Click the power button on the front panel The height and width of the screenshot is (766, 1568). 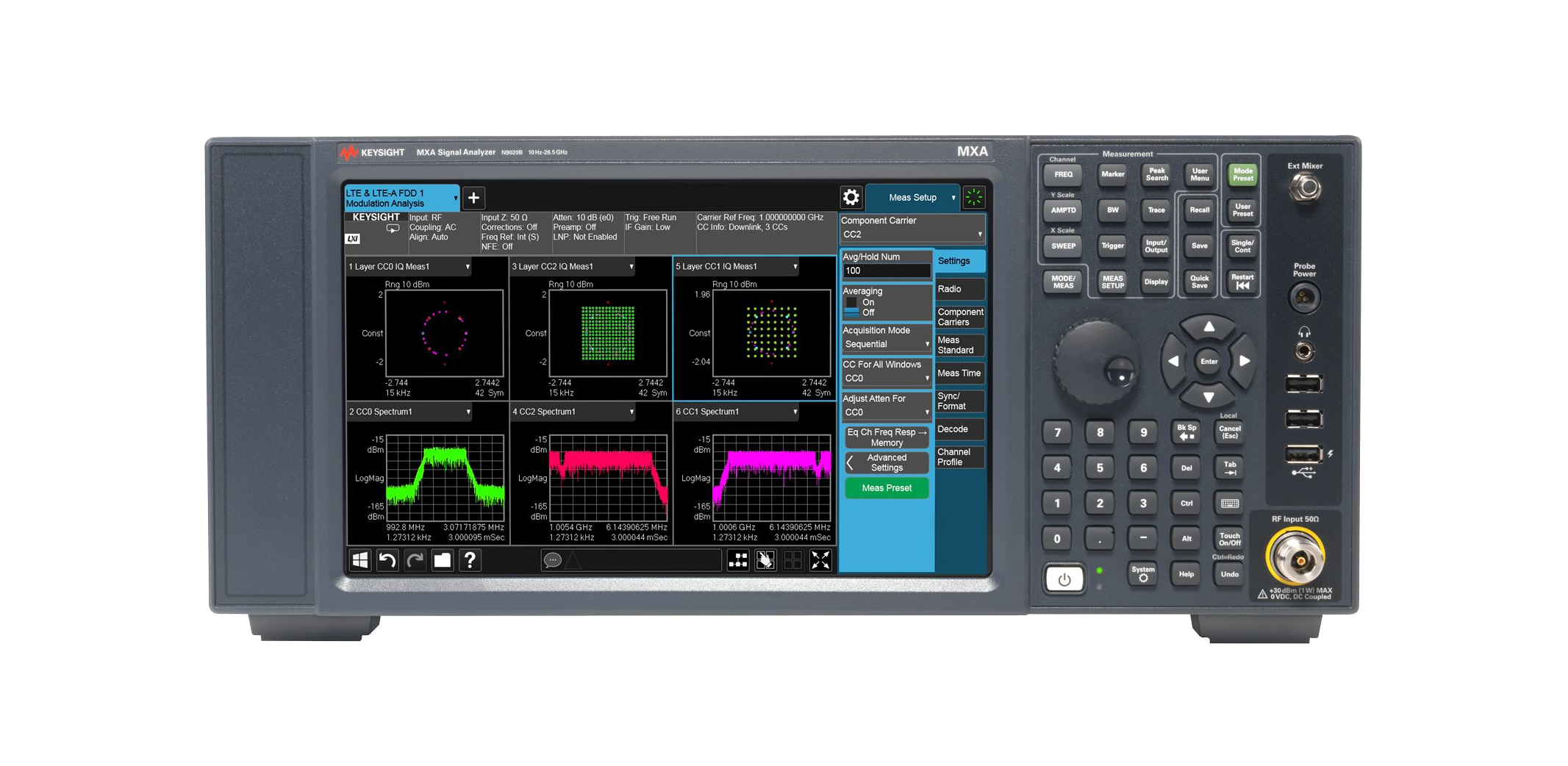tap(1064, 579)
